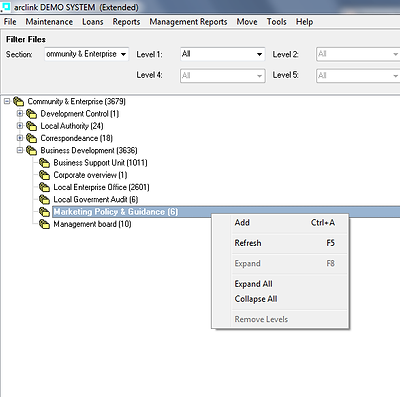Viewport: 400px width, 397px height.
Task: Open the Level 2 dropdown
Action: click(395, 54)
